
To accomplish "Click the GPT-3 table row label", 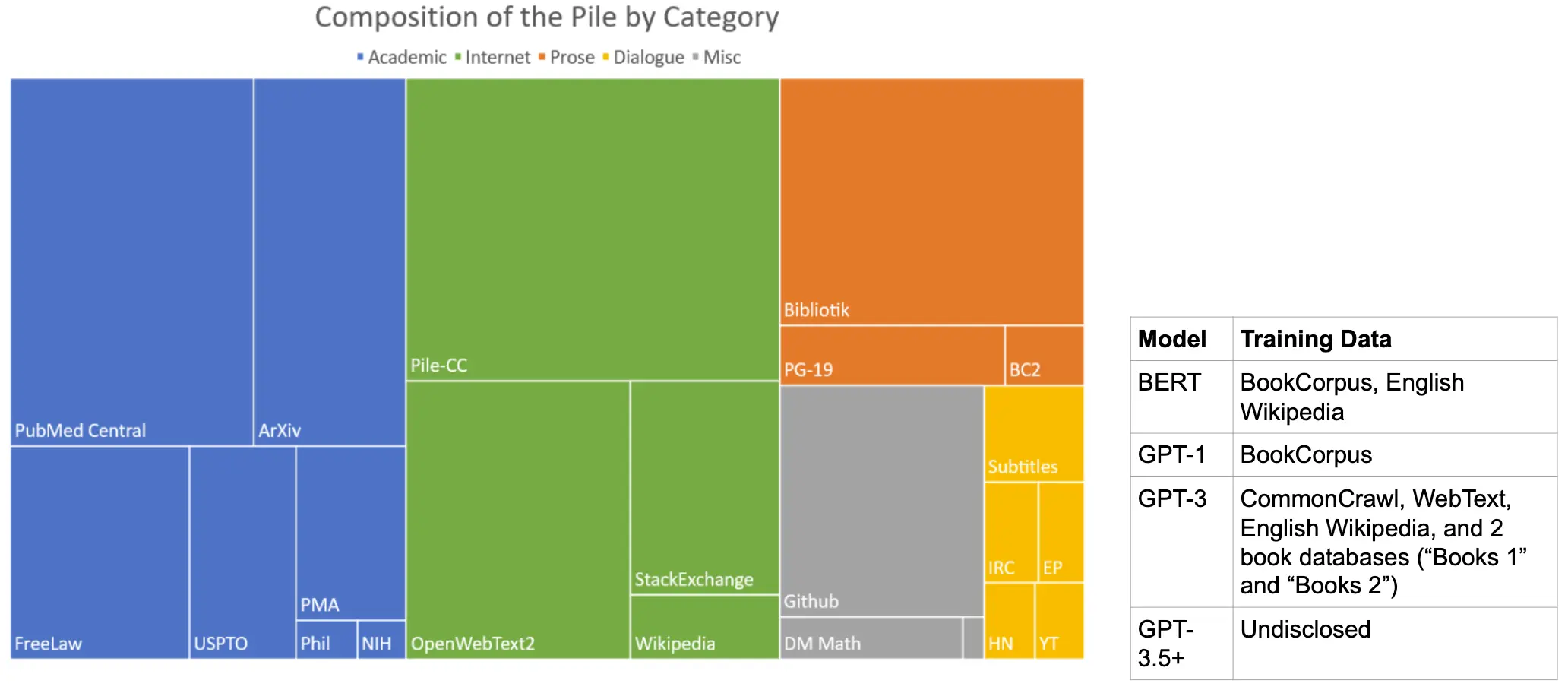I will pos(1172,499).
